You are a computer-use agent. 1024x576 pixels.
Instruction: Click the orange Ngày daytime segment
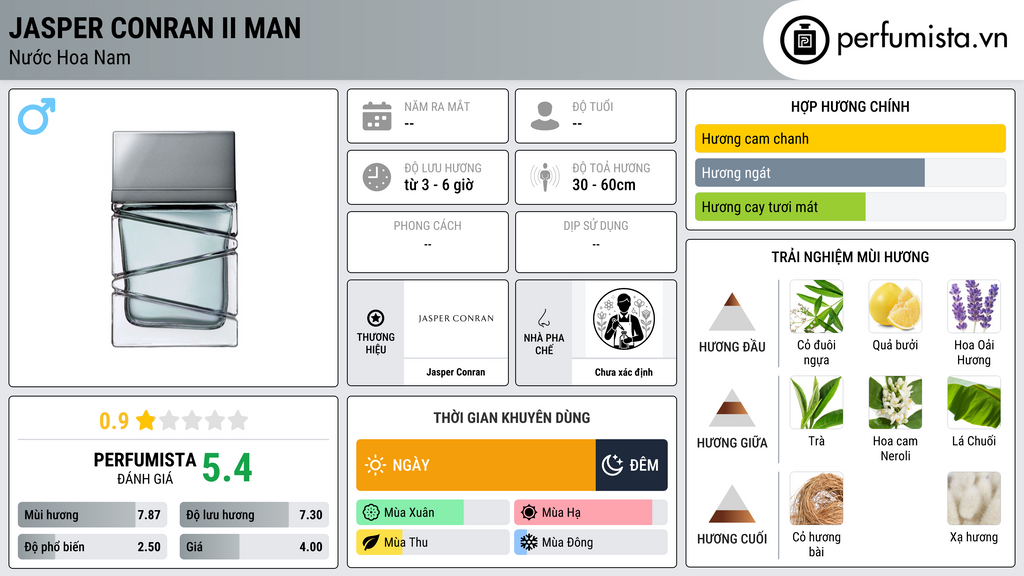point(475,465)
